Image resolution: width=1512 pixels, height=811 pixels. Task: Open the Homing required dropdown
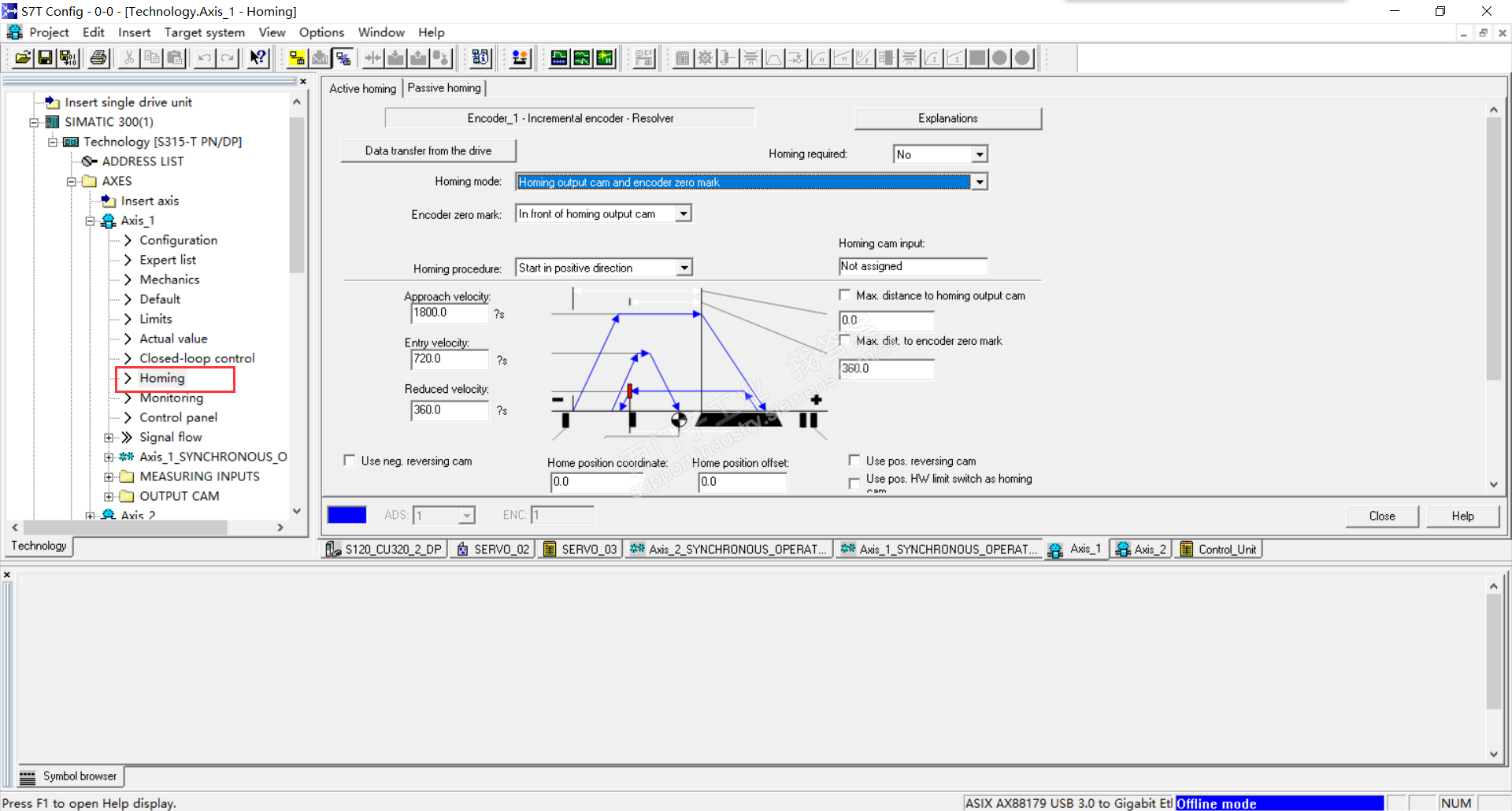(x=980, y=154)
